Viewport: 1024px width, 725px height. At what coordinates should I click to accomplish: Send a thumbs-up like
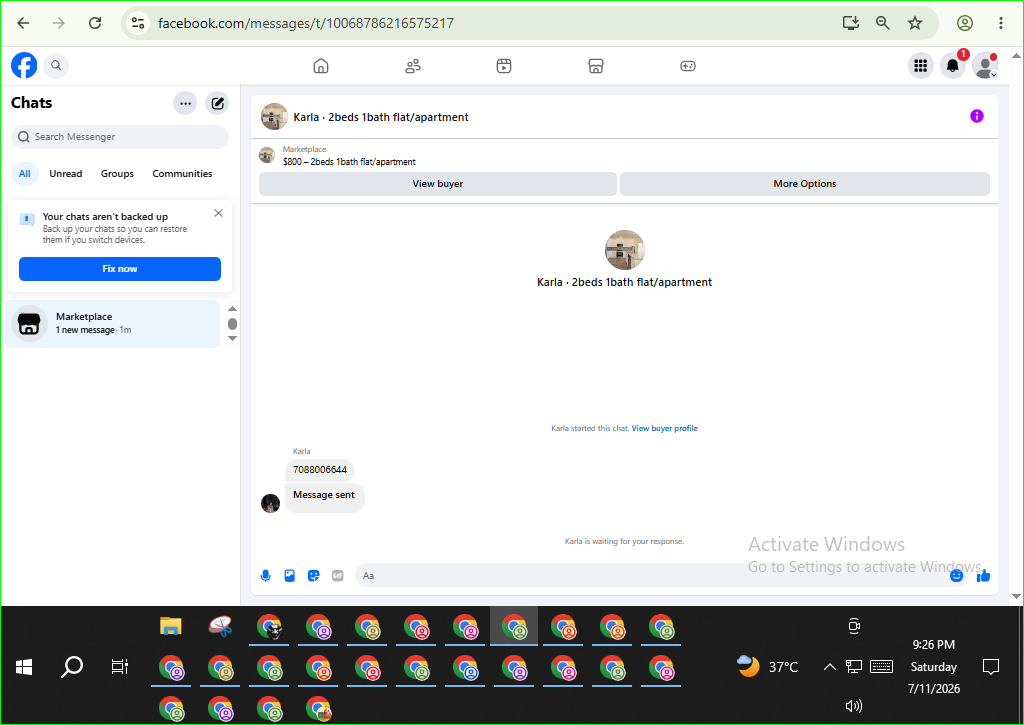[x=984, y=575]
